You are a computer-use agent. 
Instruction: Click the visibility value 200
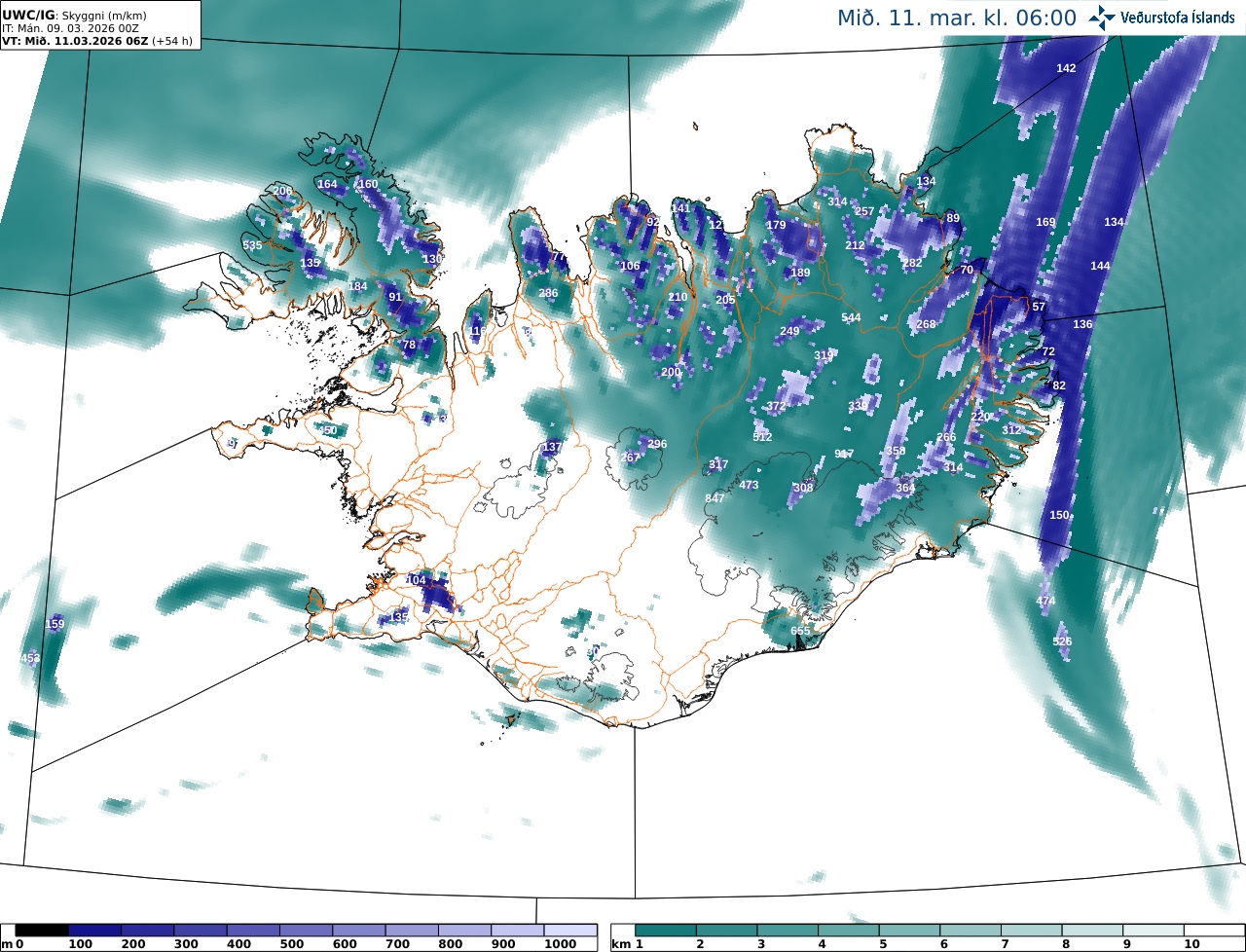[671, 372]
